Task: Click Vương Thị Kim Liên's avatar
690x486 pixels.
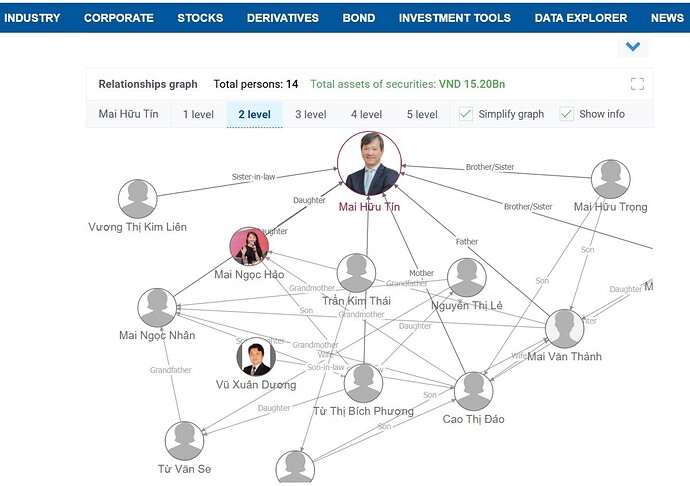Action: [x=138, y=199]
